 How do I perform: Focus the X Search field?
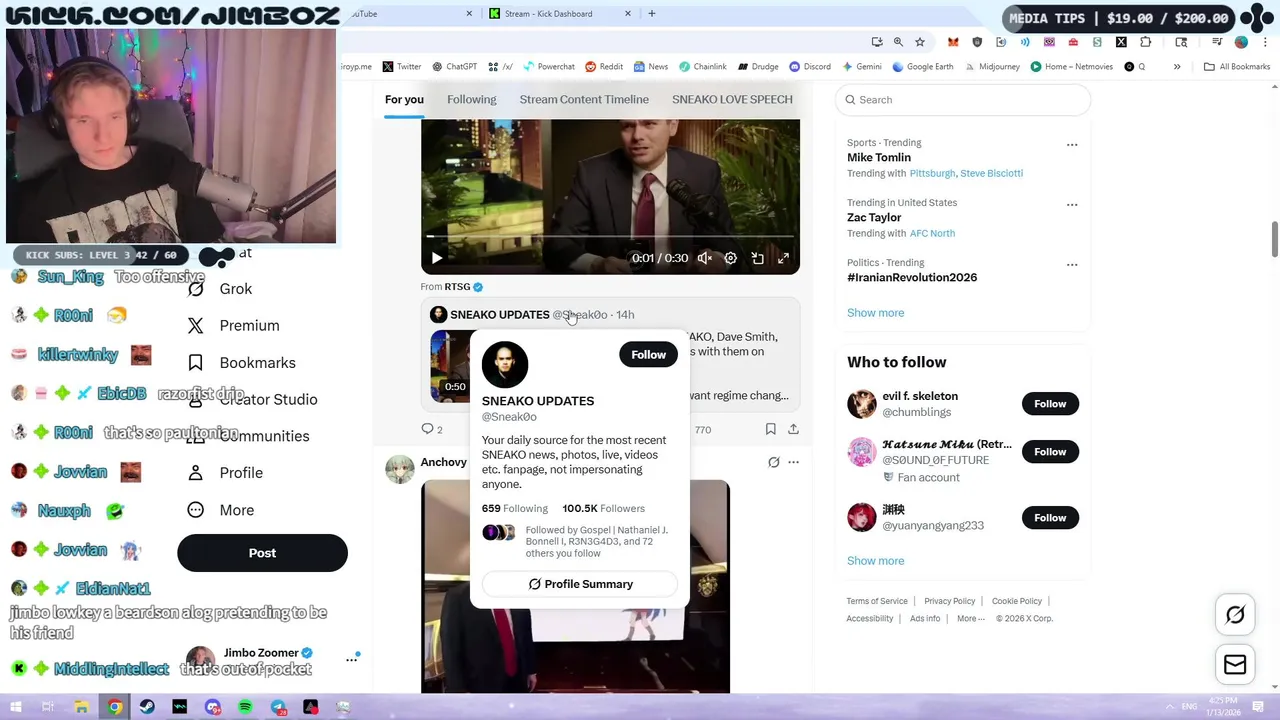point(962,100)
